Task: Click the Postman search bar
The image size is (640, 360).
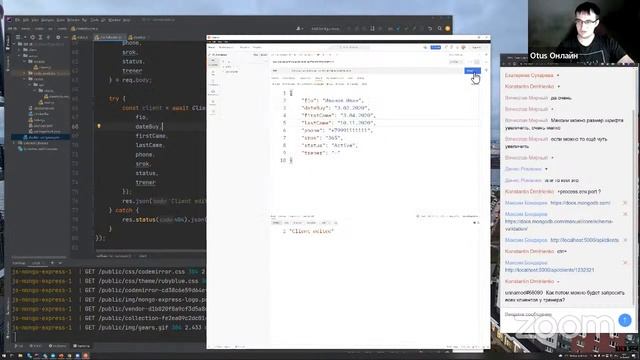Action: click(x=349, y=47)
